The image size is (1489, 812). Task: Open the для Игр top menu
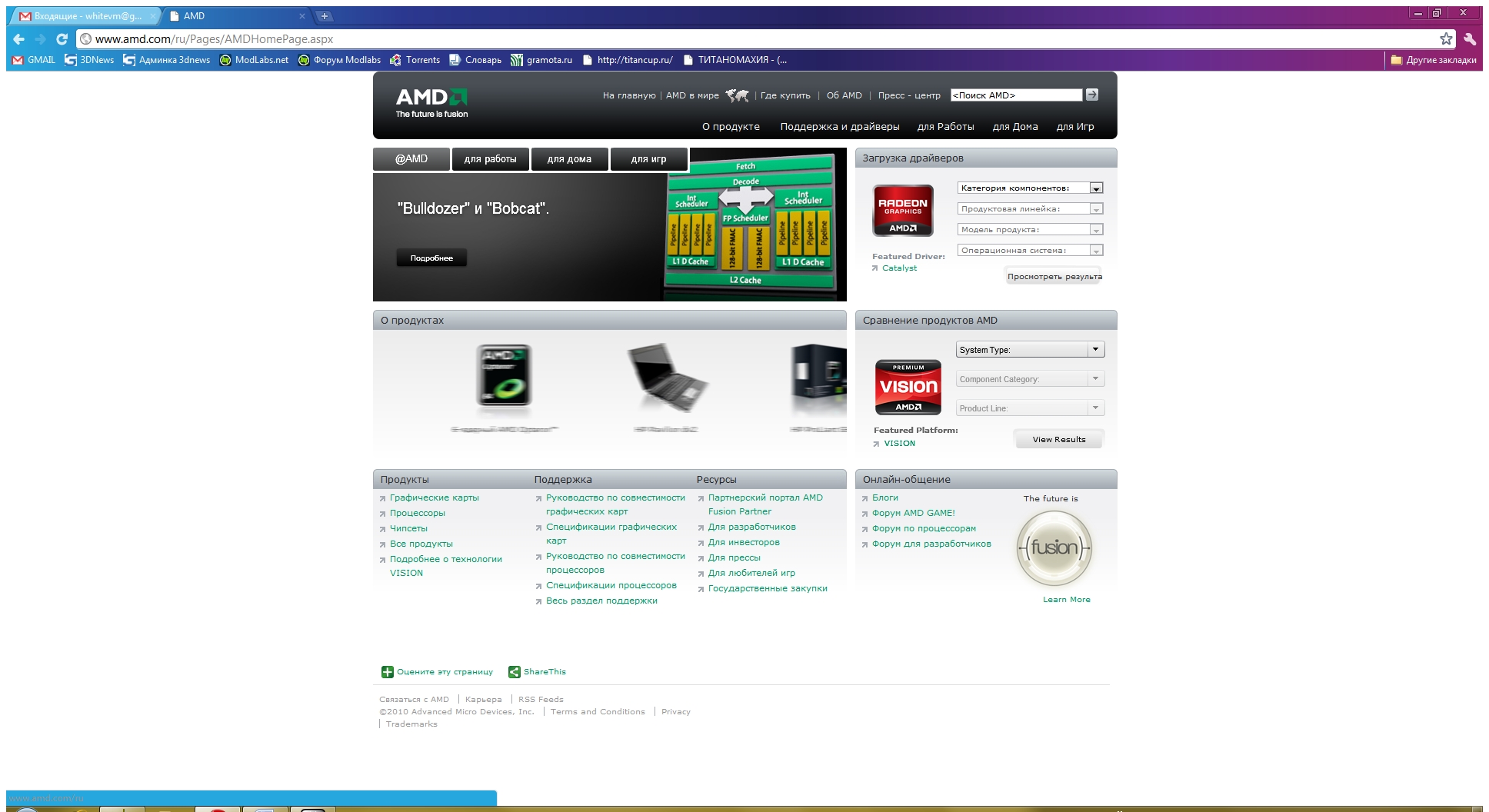tap(1075, 127)
